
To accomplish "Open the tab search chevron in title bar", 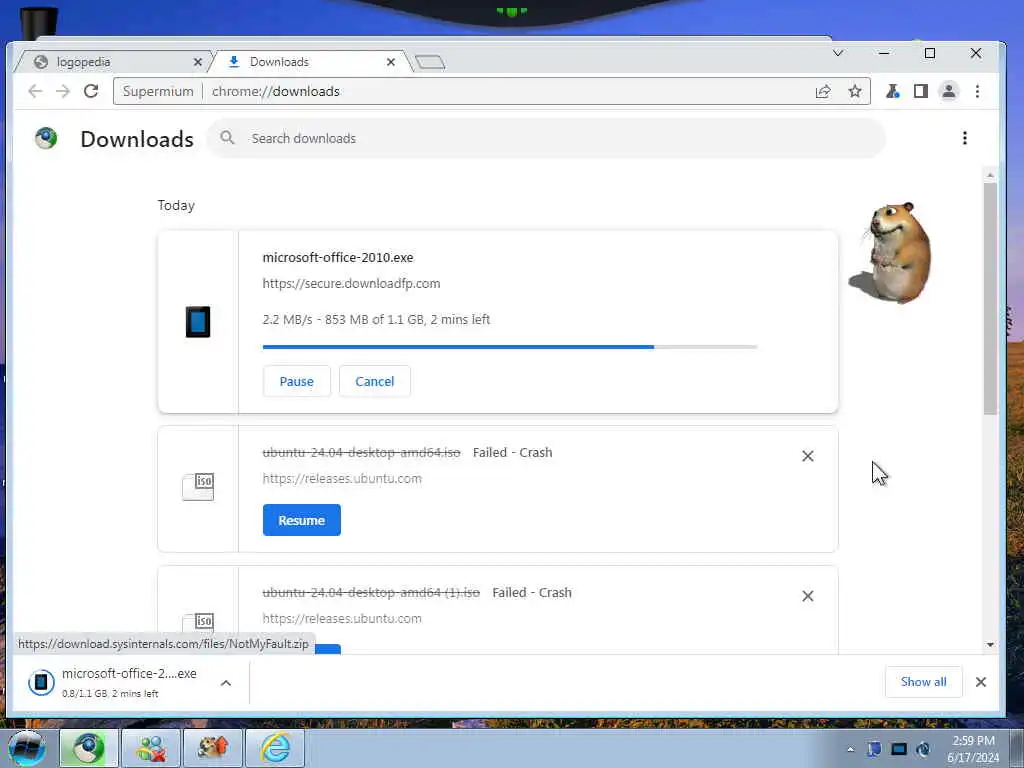I will coord(838,53).
